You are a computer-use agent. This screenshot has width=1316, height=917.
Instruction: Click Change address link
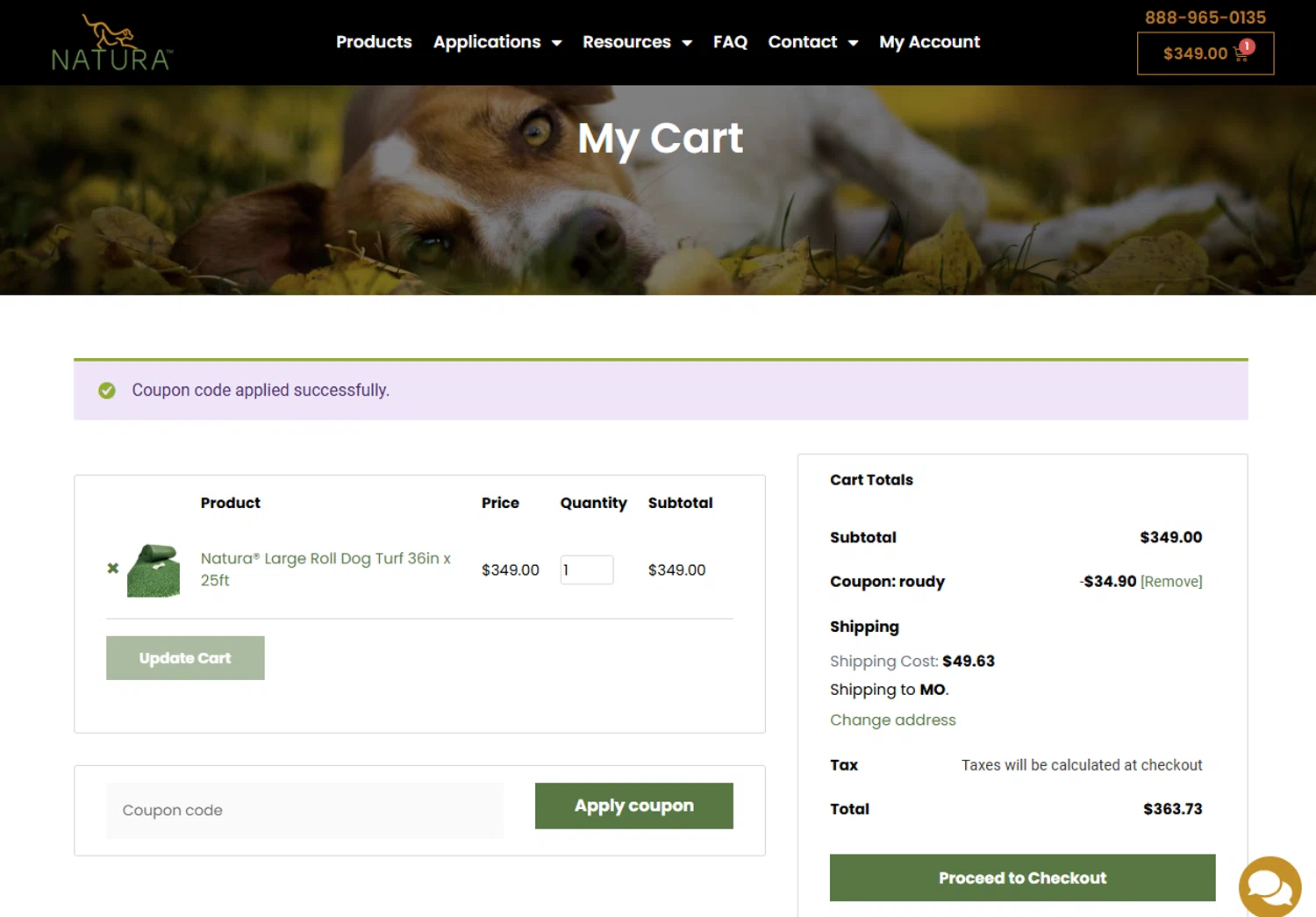pyautogui.click(x=893, y=720)
